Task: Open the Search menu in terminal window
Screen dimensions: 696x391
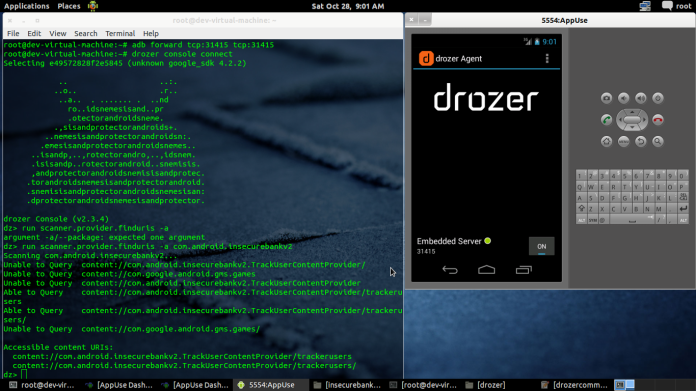Action: [86, 33]
